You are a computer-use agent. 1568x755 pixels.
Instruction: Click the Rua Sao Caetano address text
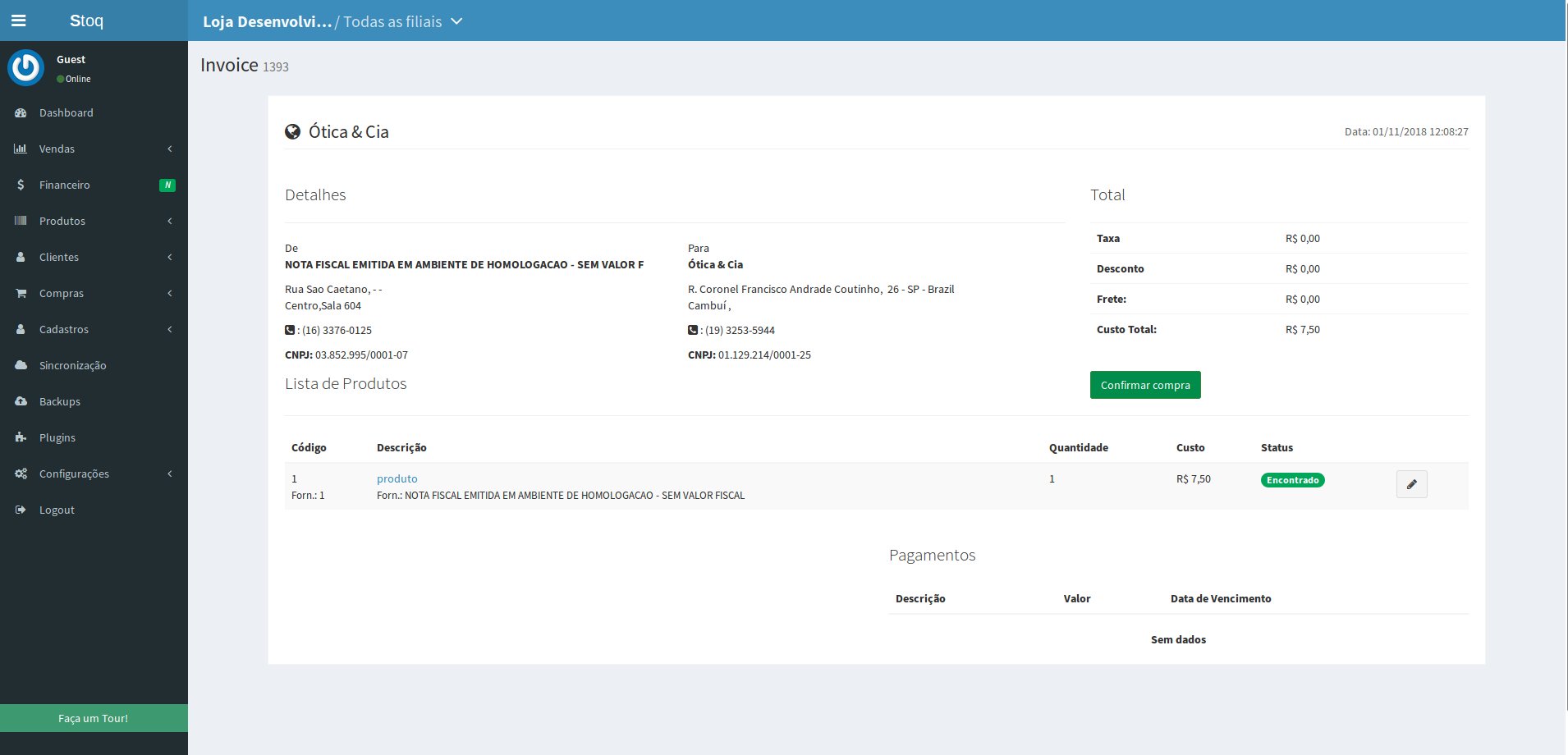click(333, 289)
